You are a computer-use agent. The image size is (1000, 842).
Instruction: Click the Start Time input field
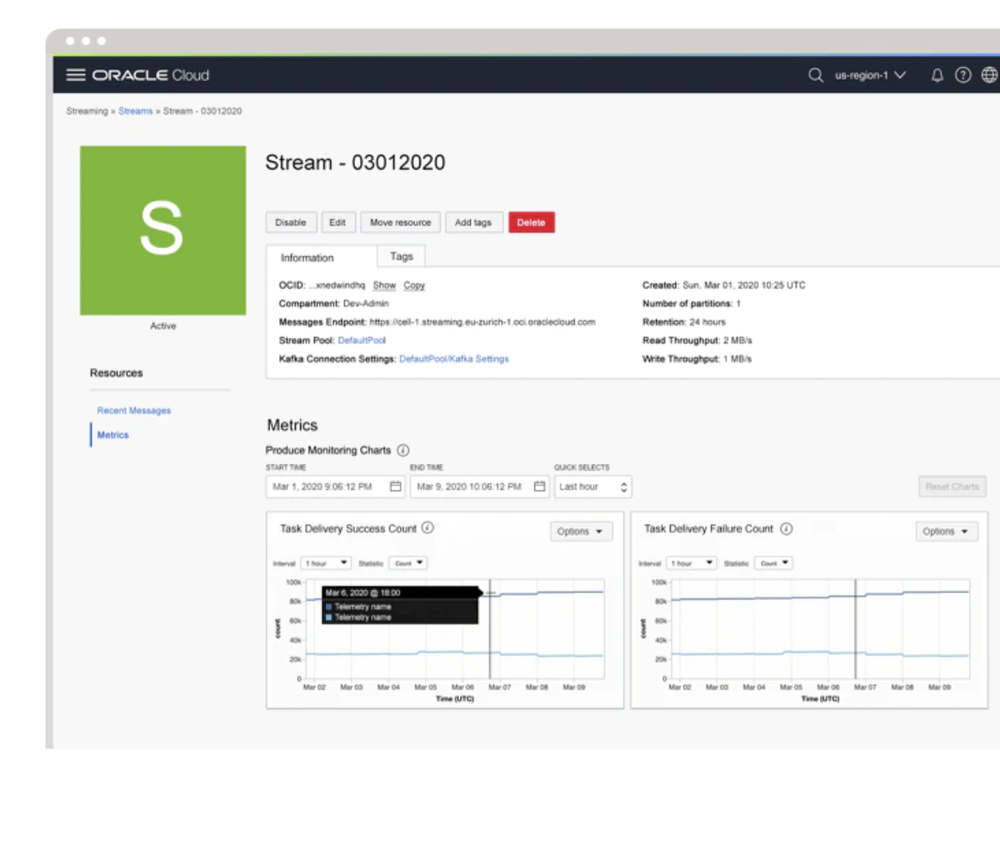(x=335, y=487)
